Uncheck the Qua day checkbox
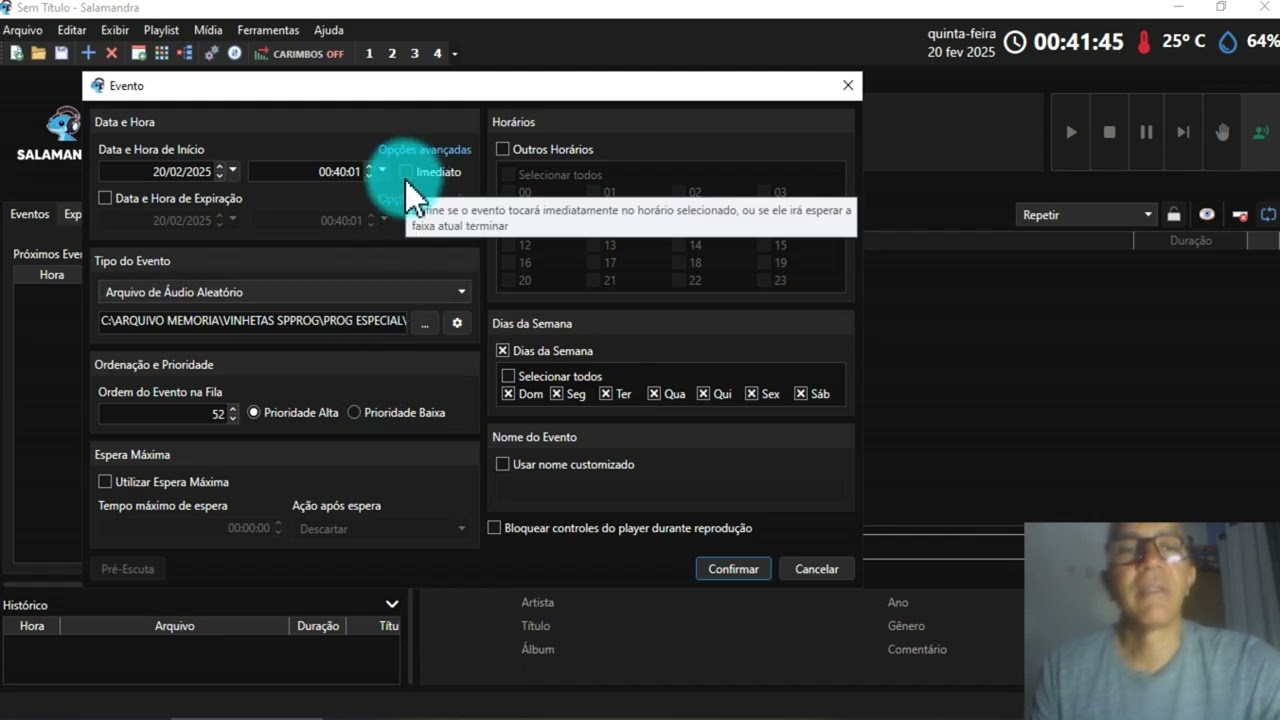This screenshot has height=720, width=1280. (x=654, y=394)
